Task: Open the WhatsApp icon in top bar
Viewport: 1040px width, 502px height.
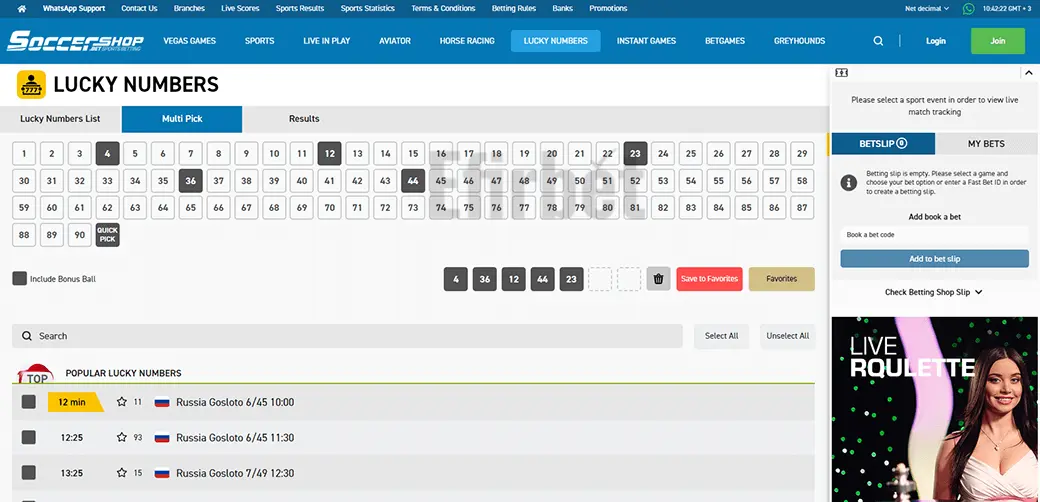Action: tap(969, 9)
